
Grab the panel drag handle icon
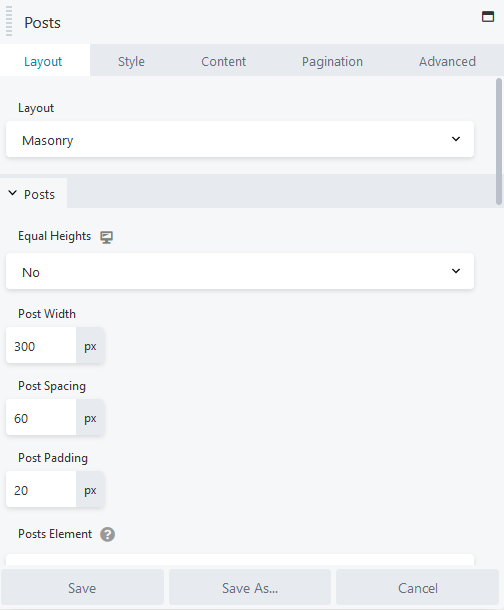(x=9, y=21)
